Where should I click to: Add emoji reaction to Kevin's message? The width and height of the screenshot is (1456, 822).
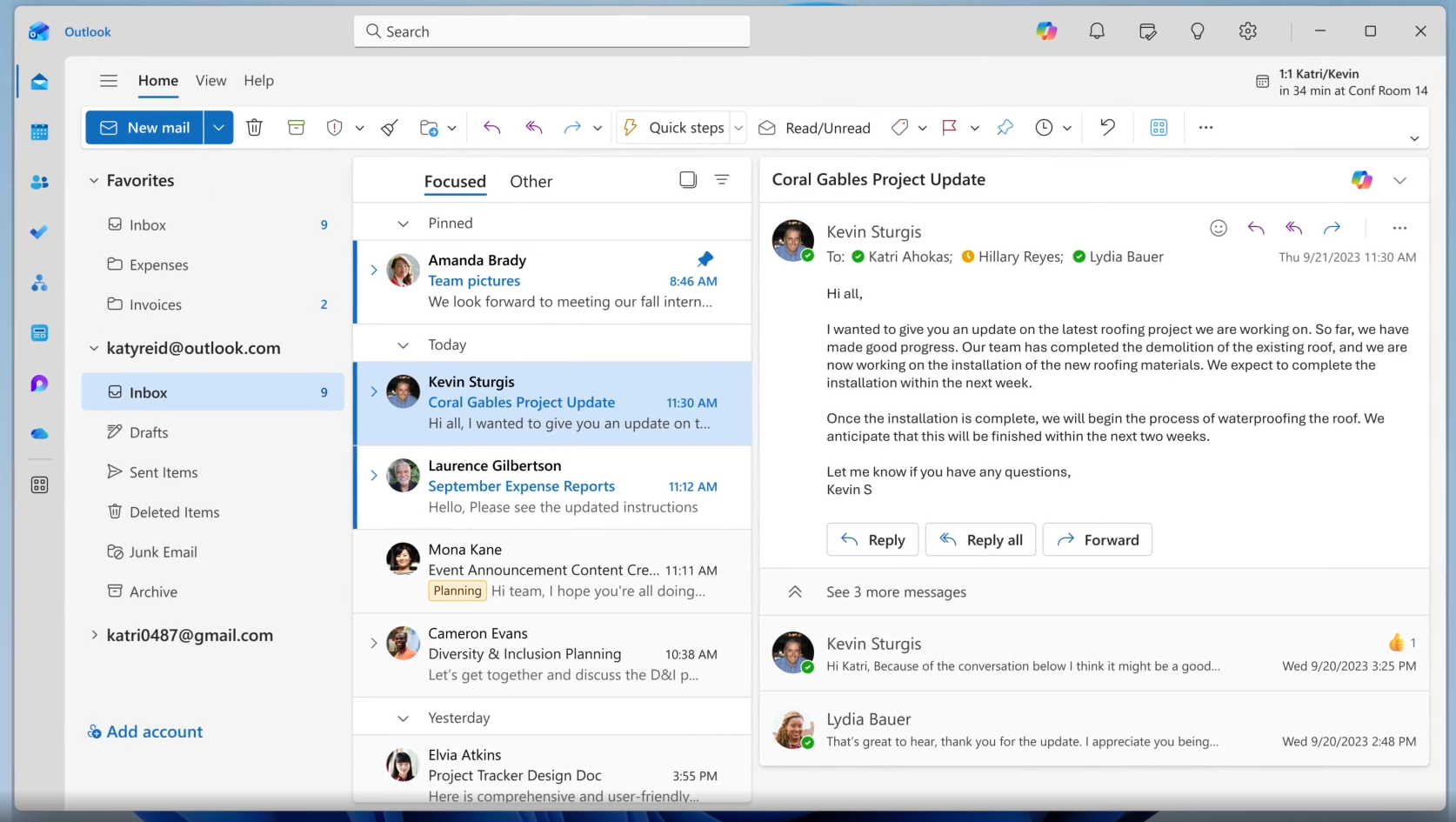point(1218,228)
